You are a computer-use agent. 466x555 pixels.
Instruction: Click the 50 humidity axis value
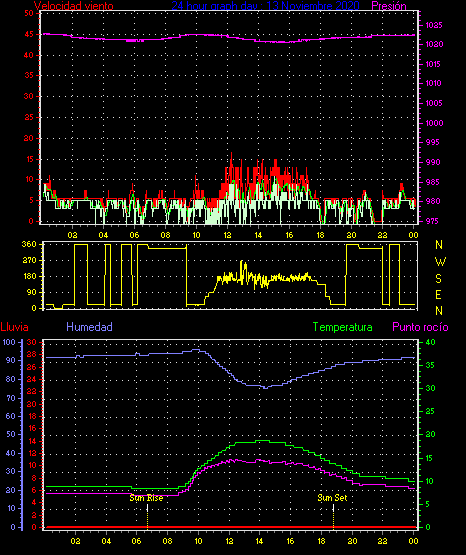pyautogui.click(x=11, y=434)
